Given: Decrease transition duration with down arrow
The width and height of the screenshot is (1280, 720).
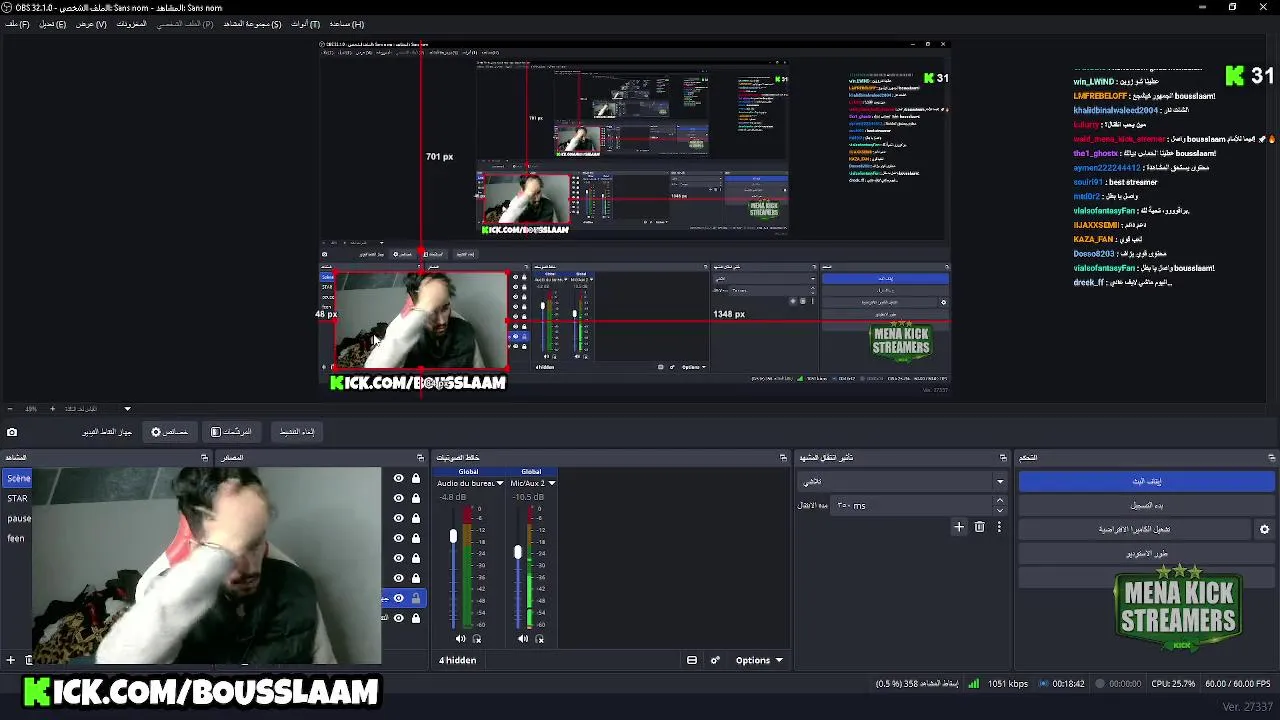Looking at the screenshot, I should 999,510.
